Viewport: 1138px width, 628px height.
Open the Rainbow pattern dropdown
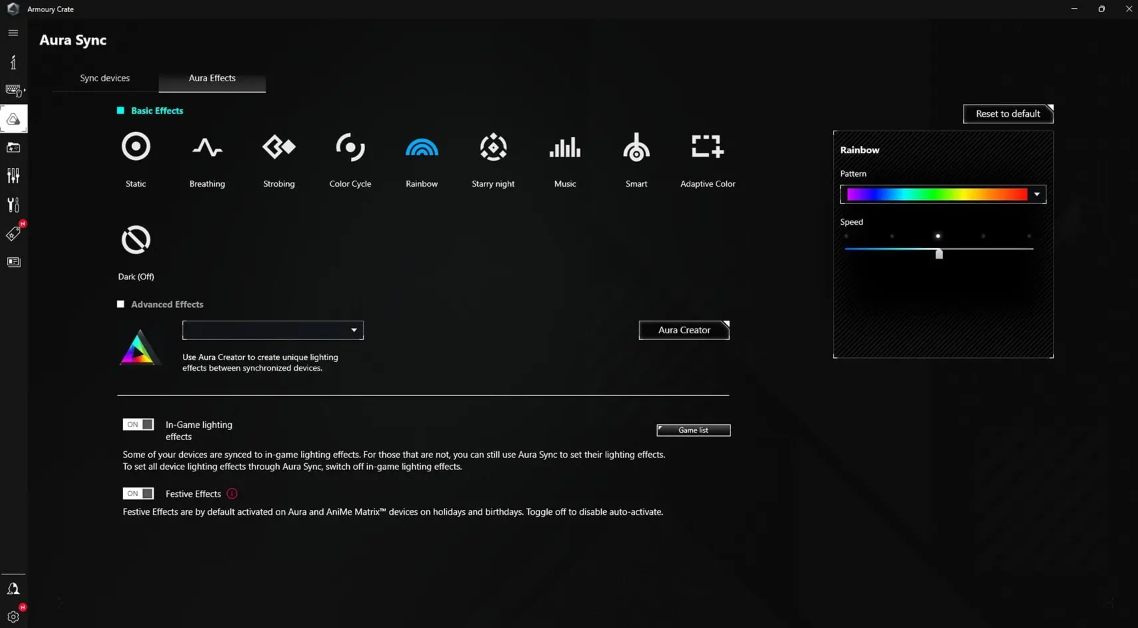click(1036, 195)
